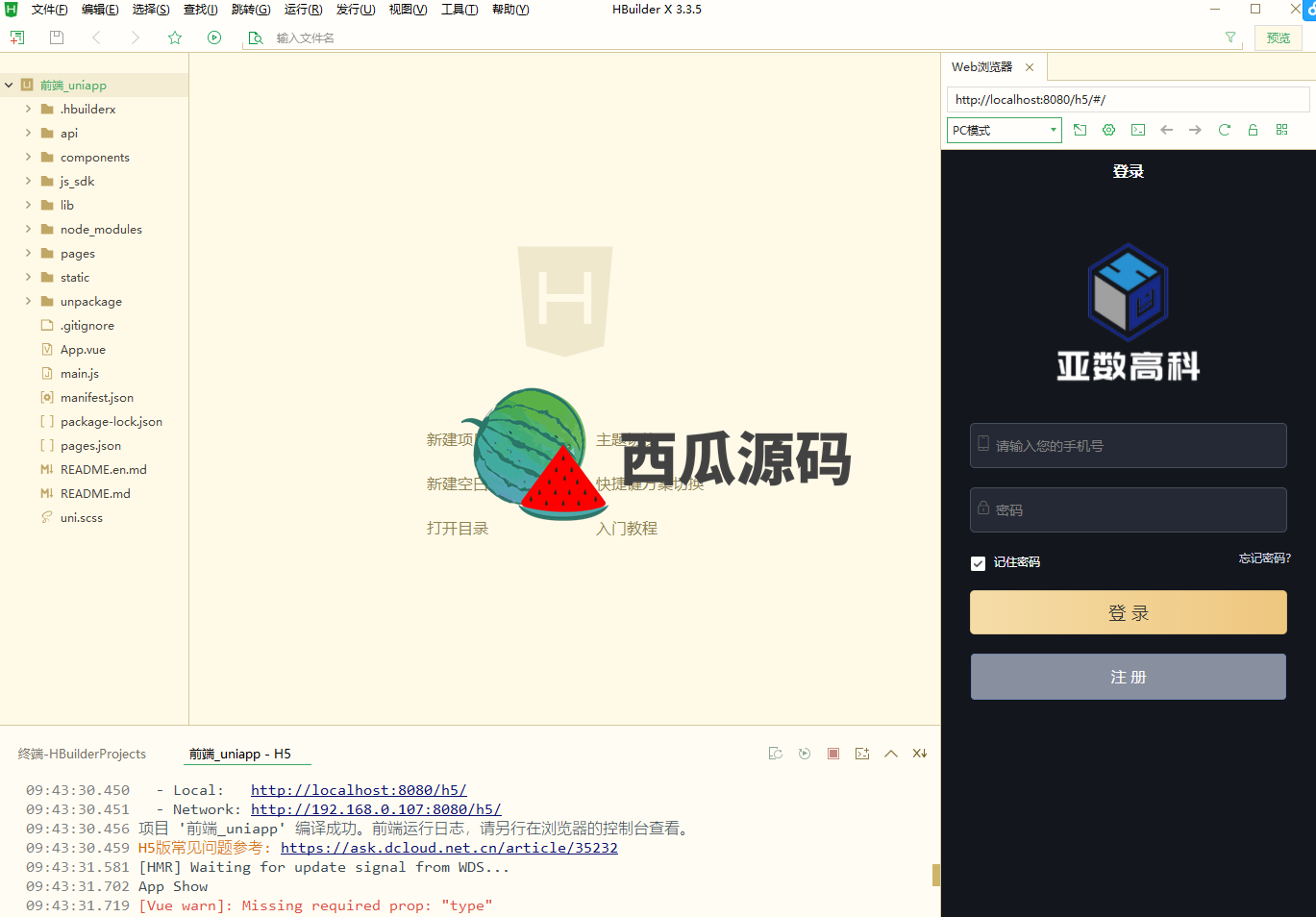
Task: Open the 工具(T) menu
Action: point(459,10)
